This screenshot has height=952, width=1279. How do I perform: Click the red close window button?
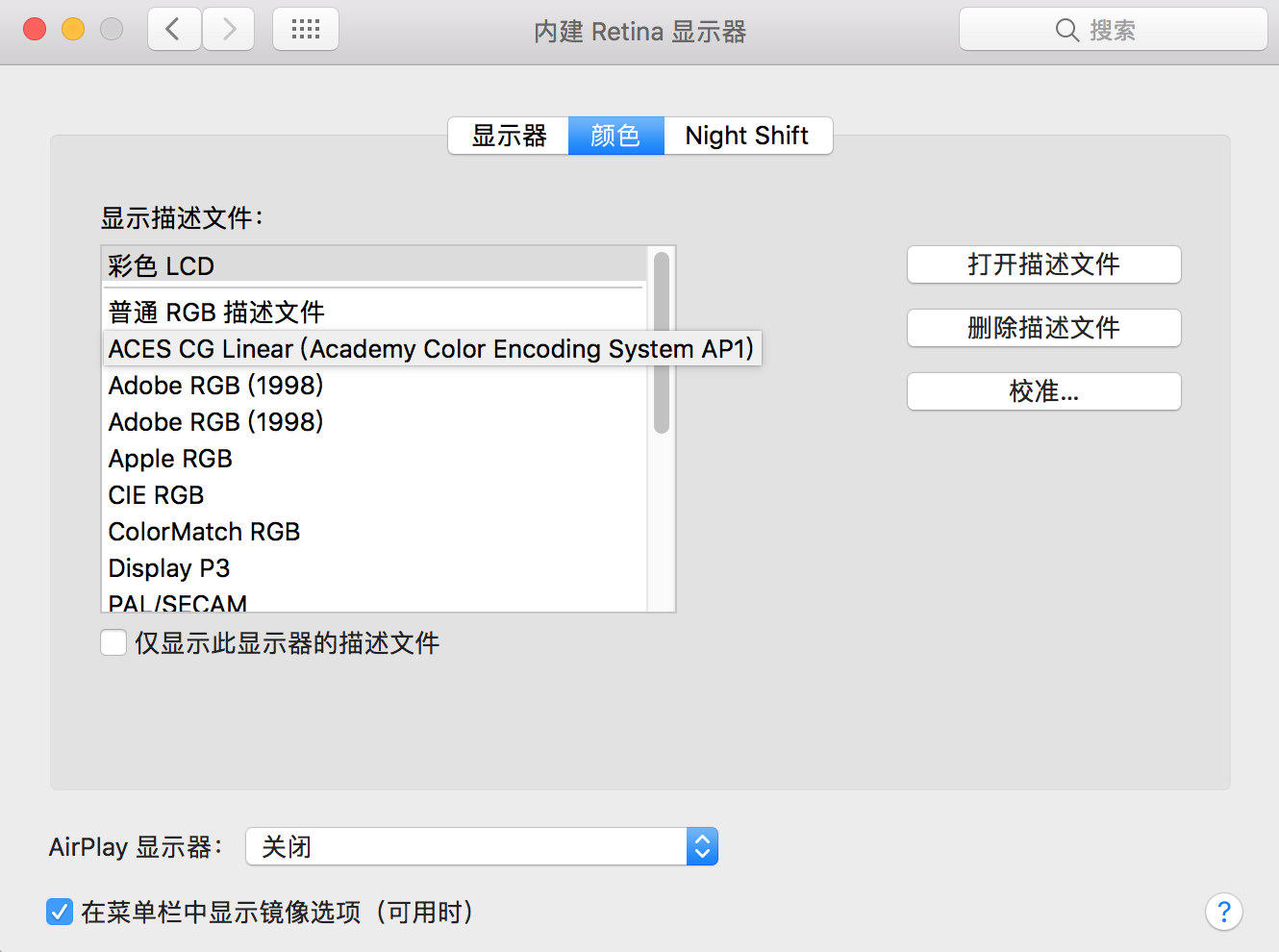[x=35, y=29]
